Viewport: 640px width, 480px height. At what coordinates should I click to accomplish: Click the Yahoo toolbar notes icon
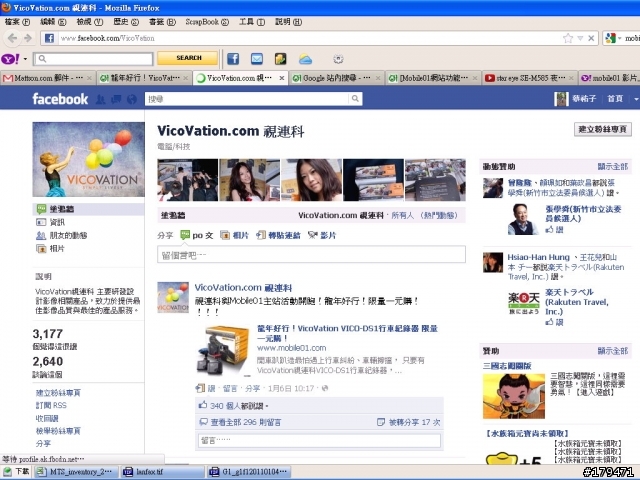(x=280, y=59)
